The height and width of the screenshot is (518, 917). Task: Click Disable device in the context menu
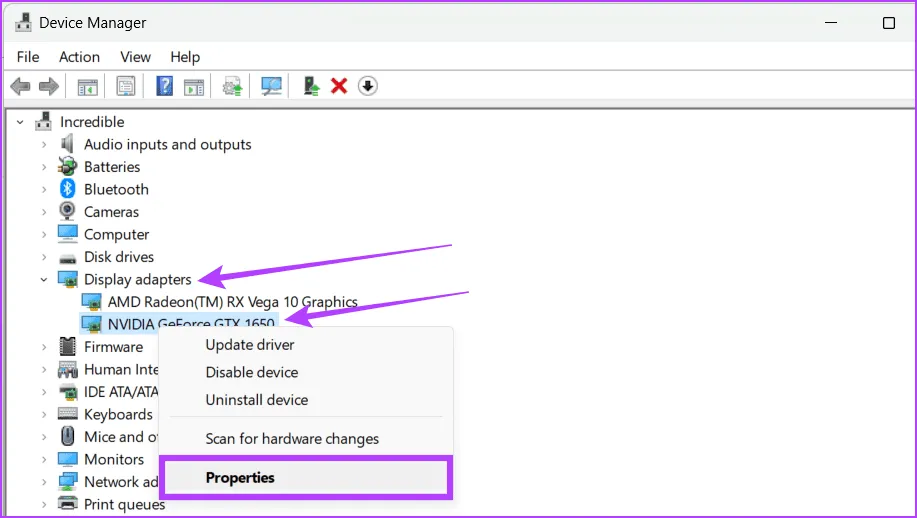[251, 372]
